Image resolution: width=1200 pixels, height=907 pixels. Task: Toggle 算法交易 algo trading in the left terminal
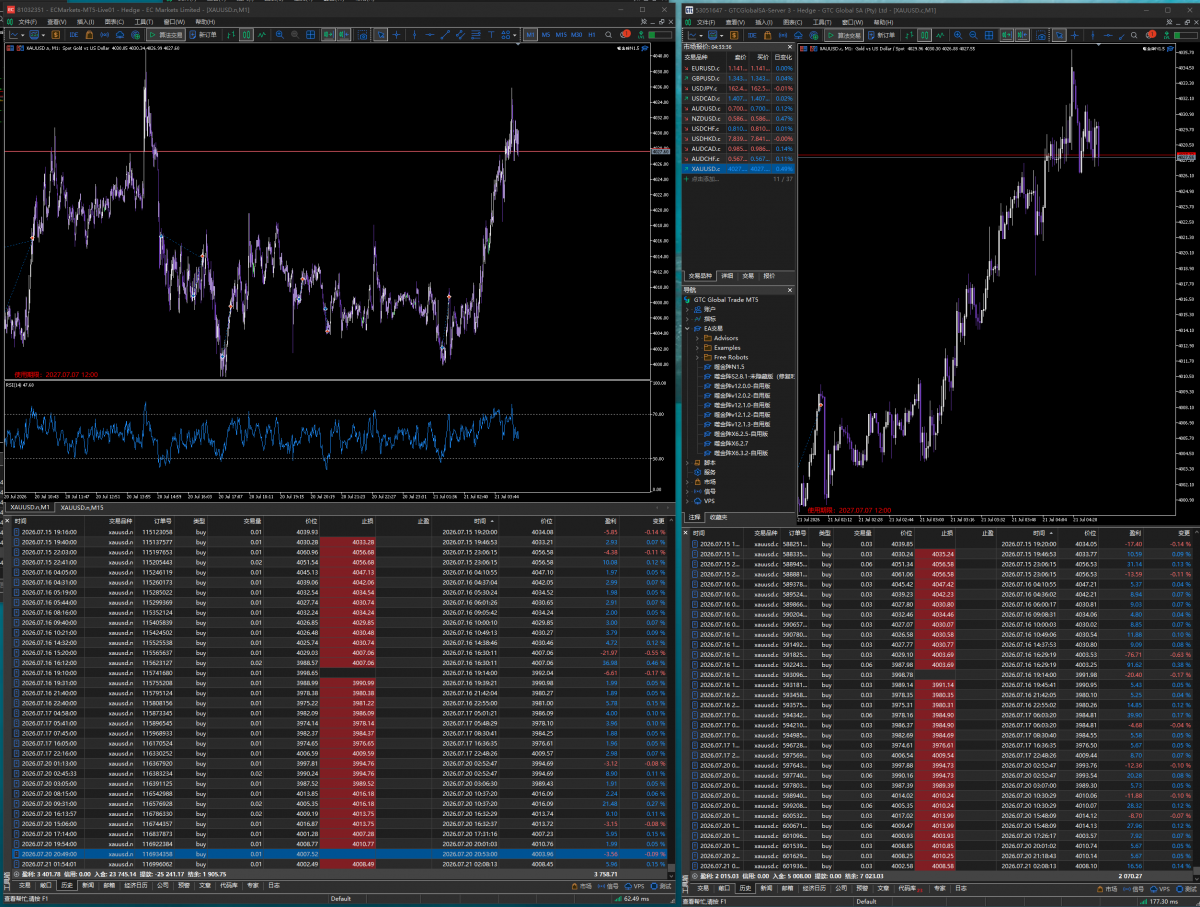click(x=166, y=35)
